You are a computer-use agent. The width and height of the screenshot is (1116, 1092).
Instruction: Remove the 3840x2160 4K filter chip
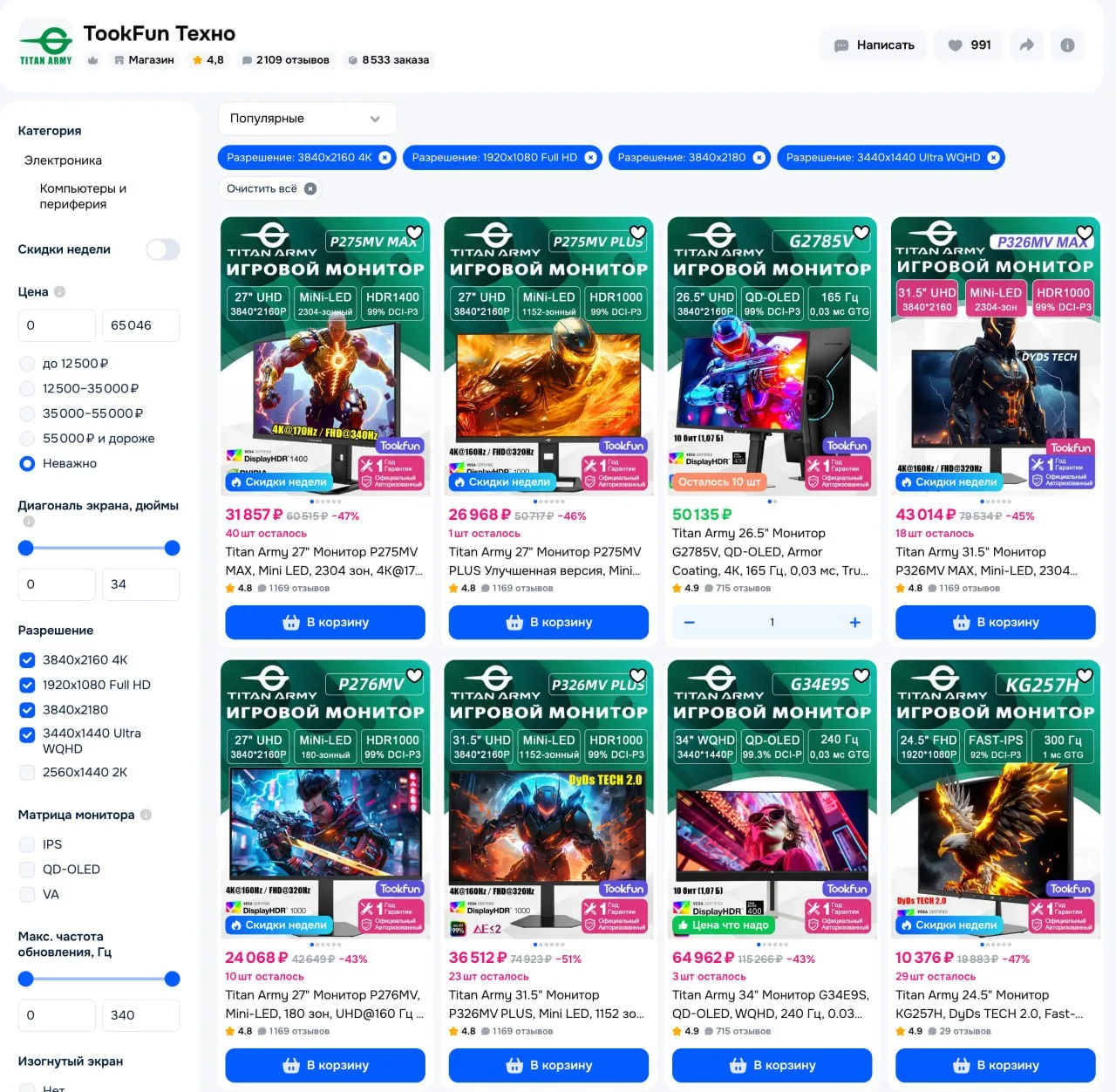coord(384,158)
